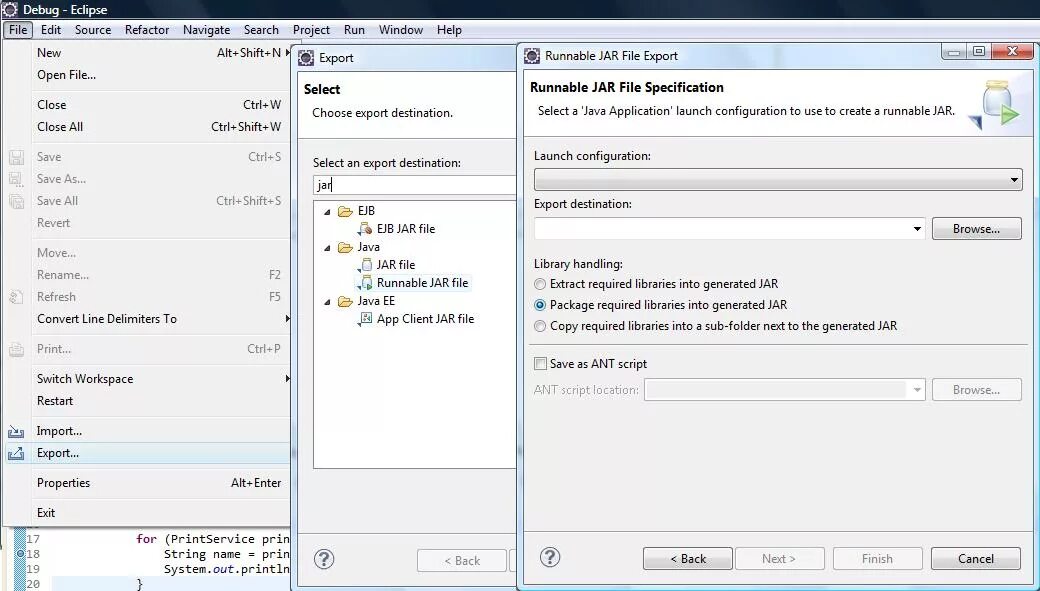The image size is (1040, 591).
Task: Click Restart in File menu
Action: point(147,401)
